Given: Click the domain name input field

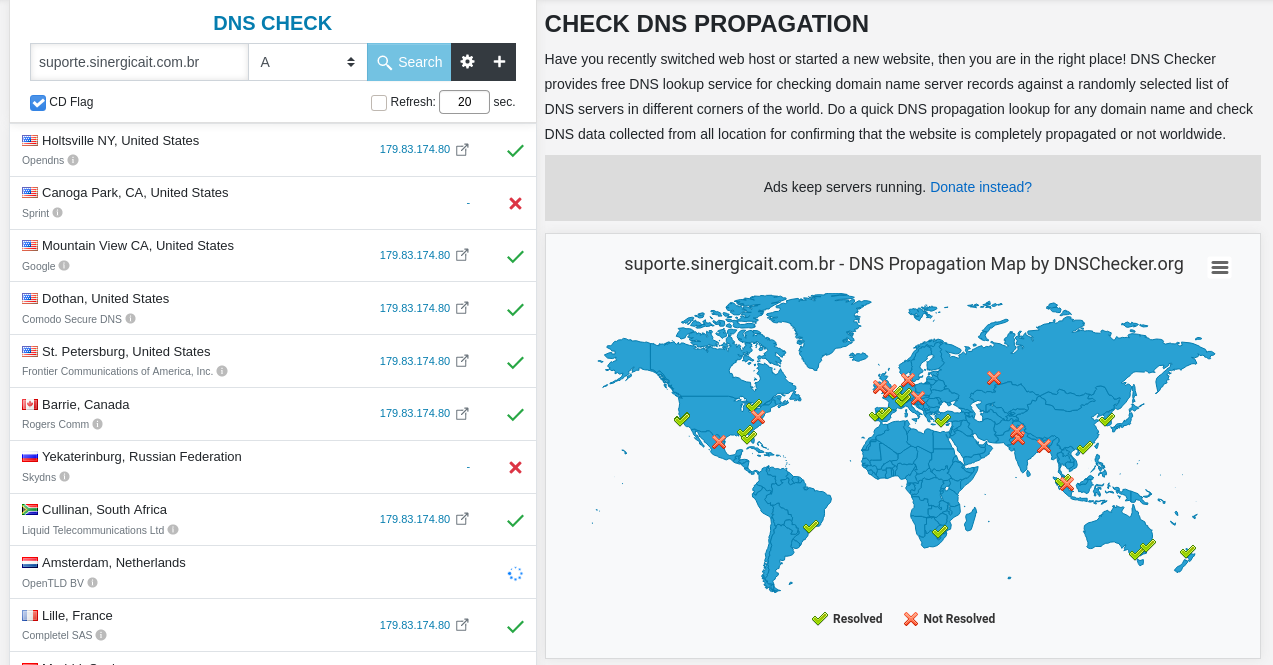Looking at the screenshot, I should [x=139, y=62].
